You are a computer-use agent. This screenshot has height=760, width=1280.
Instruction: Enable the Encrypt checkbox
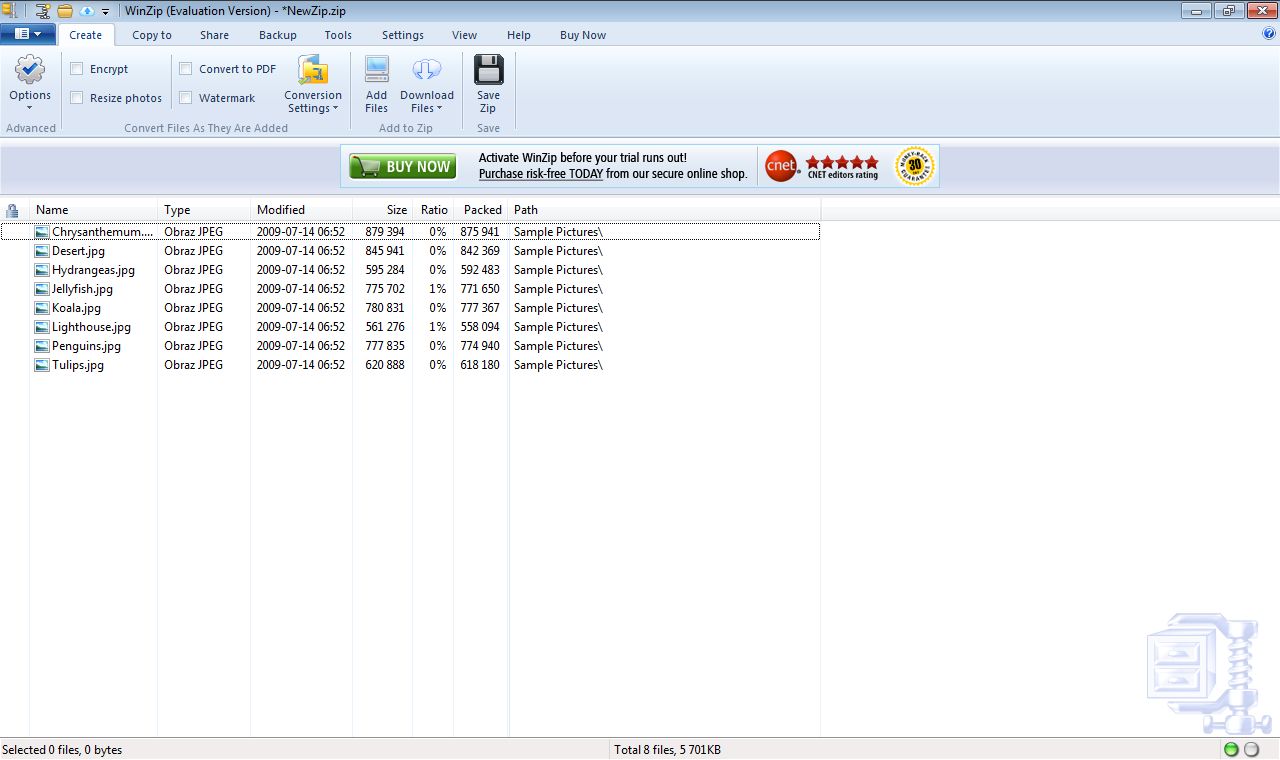point(77,69)
